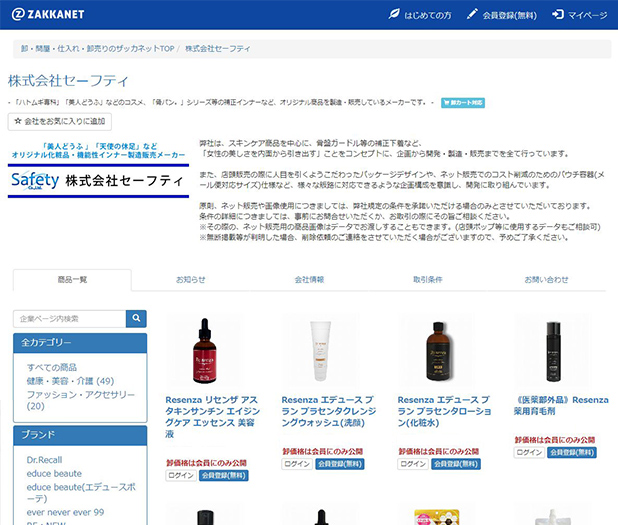Click ログイン under 薬用育毛剤 product
Viewport: 618px width, 525px height.
pyautogui.click(x=529, y=452)
